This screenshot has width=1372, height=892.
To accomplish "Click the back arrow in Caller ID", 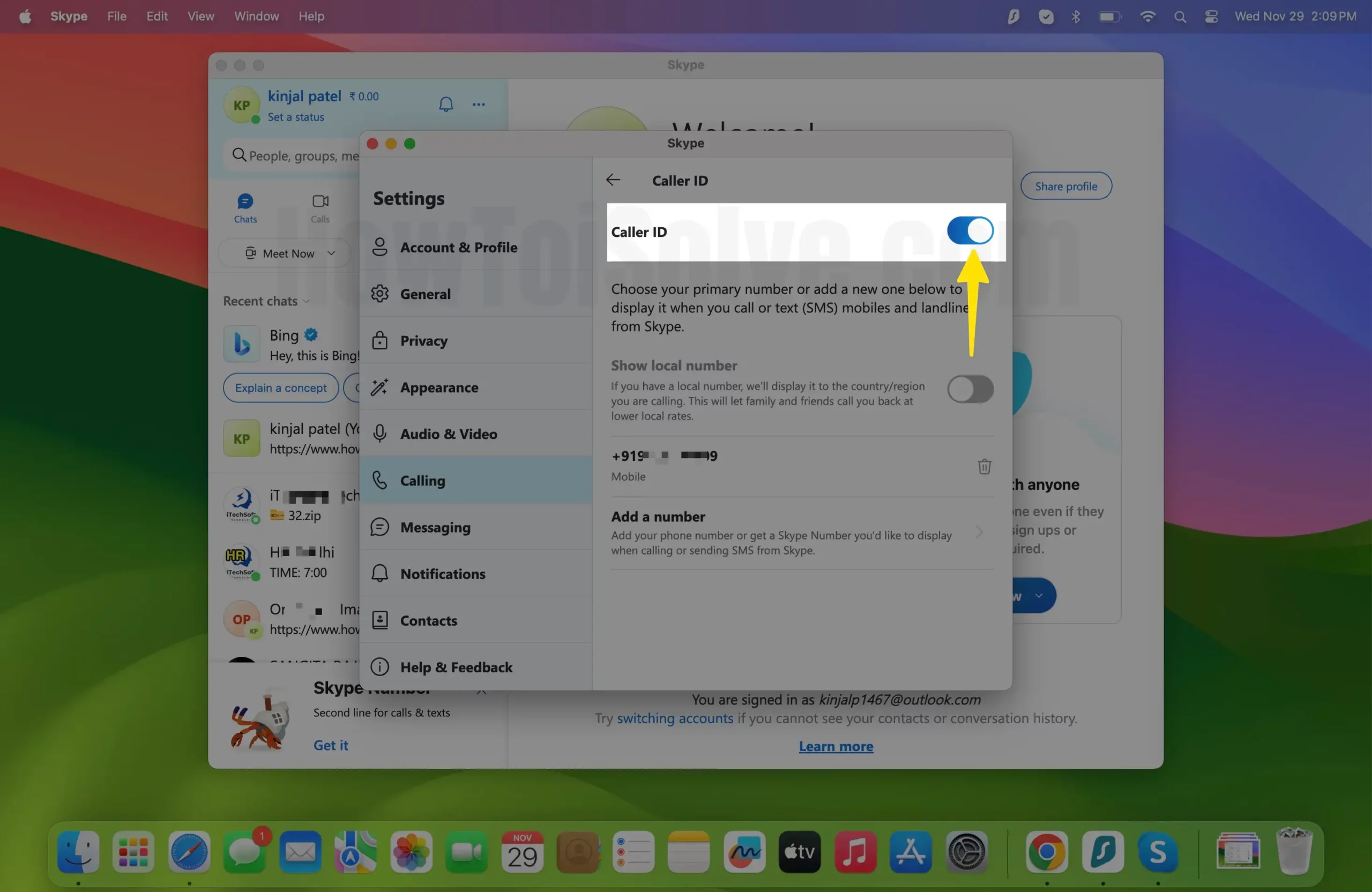I will (x=613, y=180).
